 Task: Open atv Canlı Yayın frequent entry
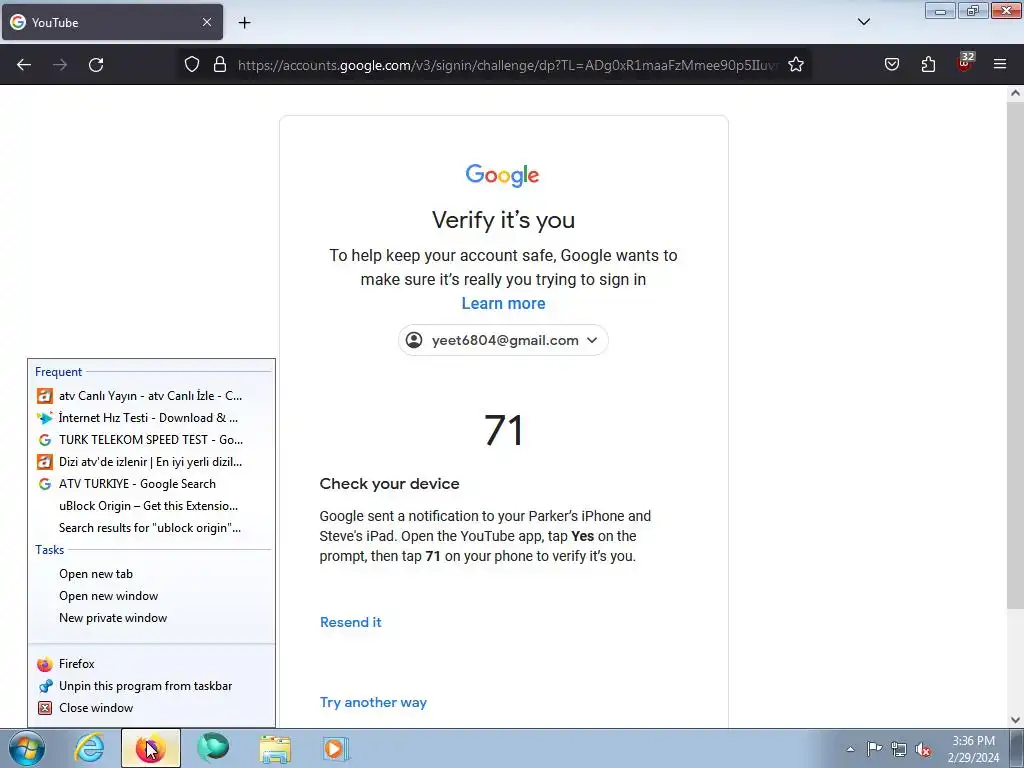click(152, 396)
